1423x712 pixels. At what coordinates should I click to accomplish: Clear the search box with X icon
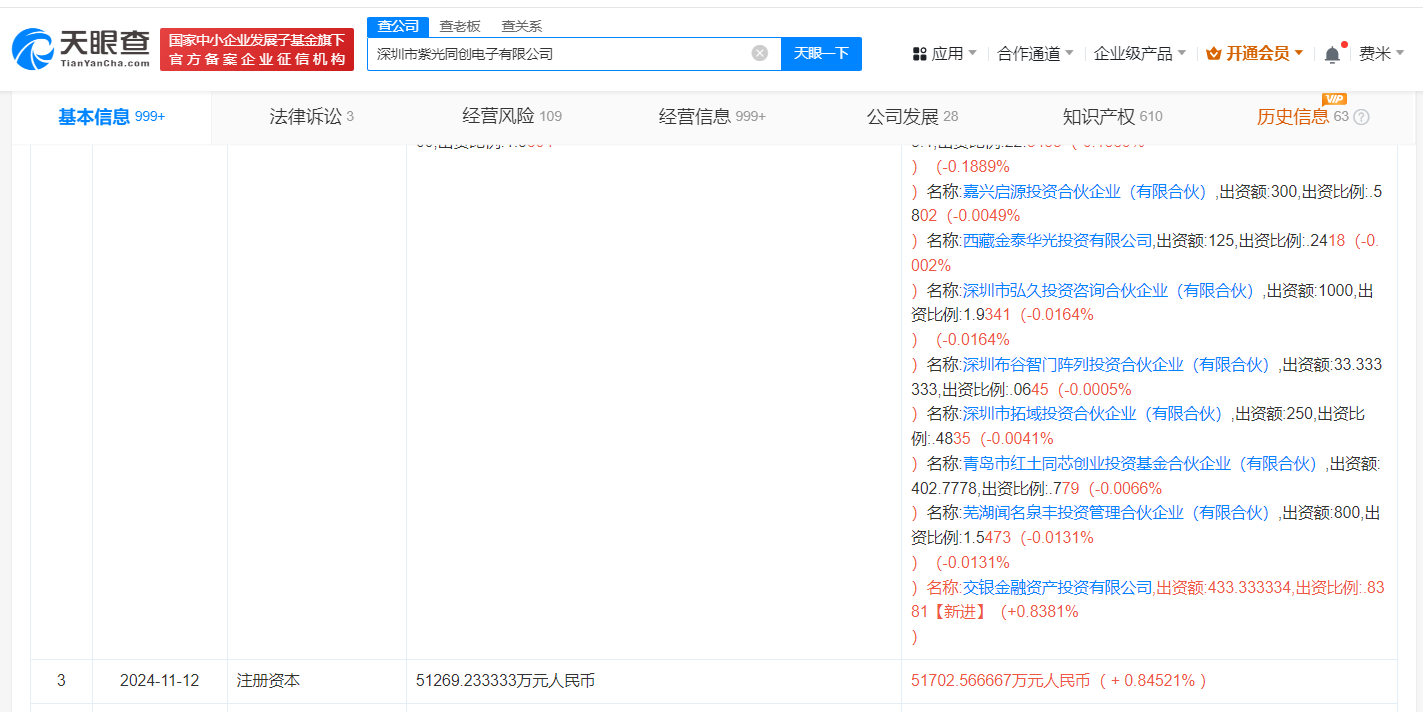[x=760, y=53]
